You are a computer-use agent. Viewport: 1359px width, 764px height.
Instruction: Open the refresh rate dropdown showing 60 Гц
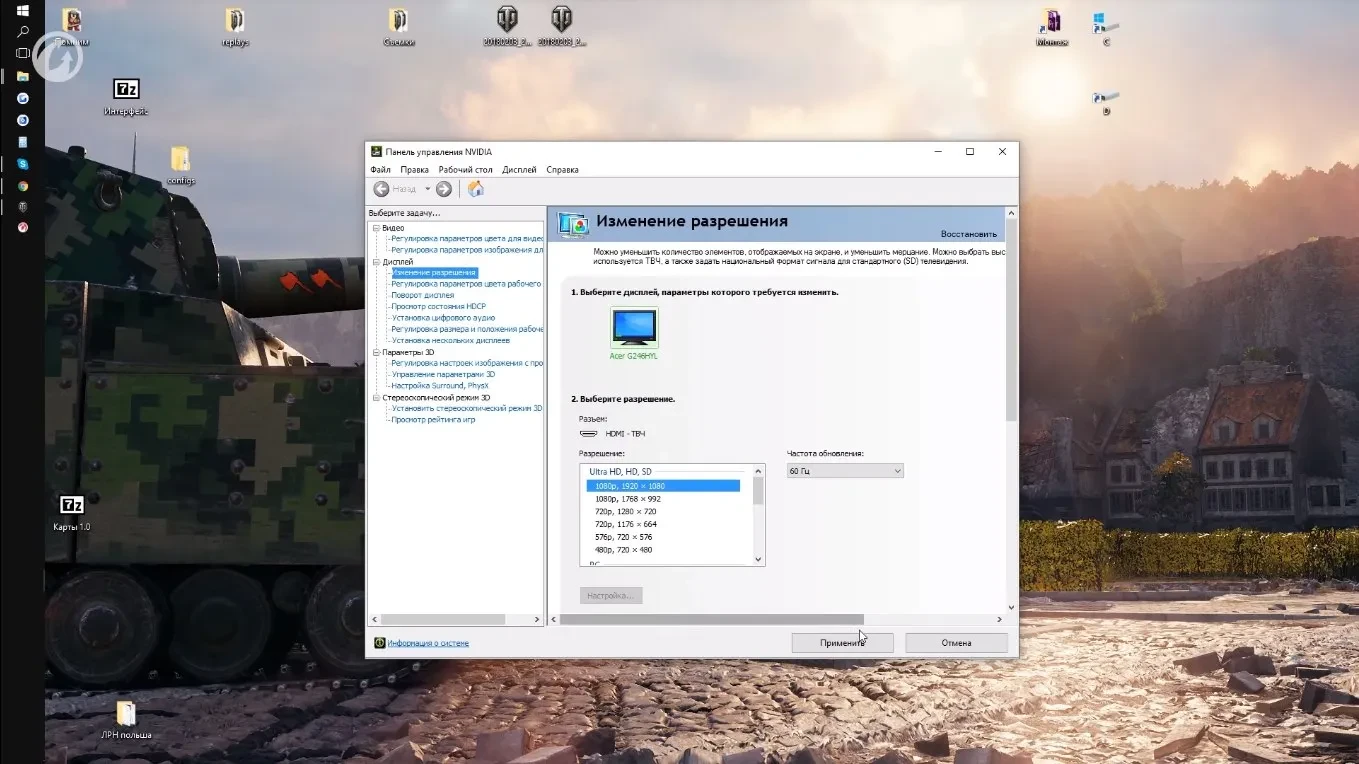[x=845, y=471]
